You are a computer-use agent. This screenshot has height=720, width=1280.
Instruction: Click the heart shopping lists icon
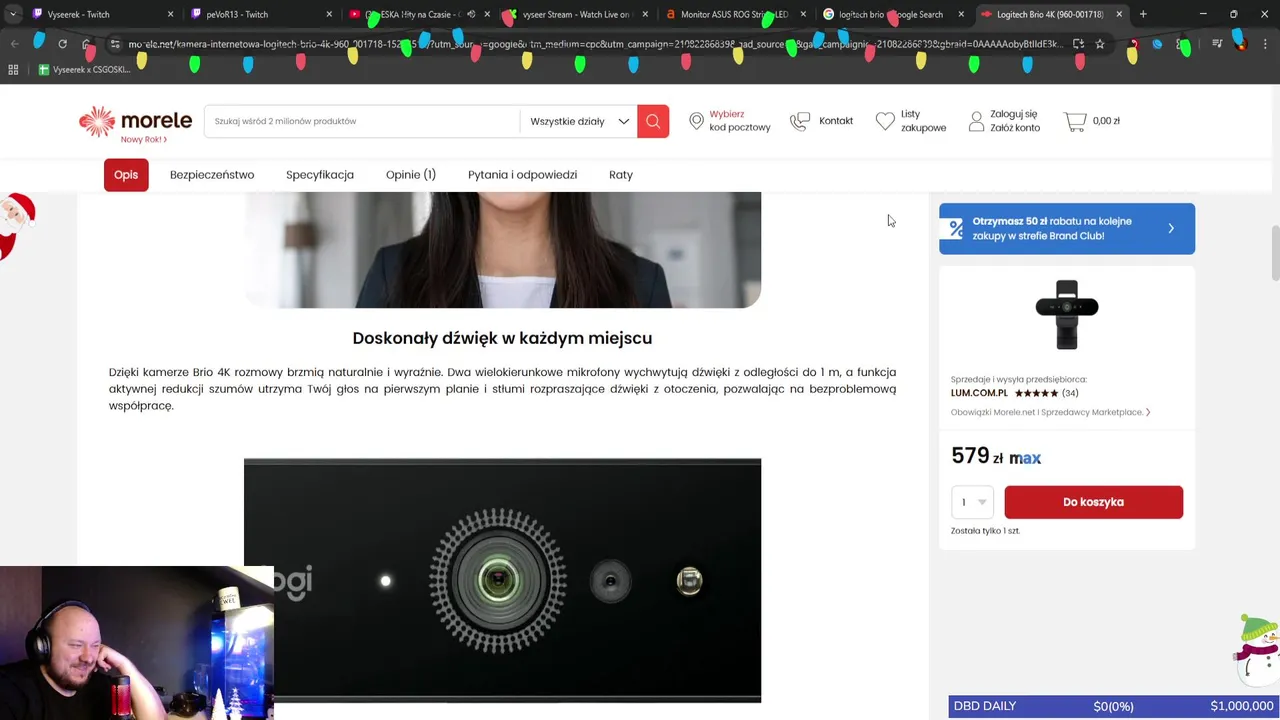pyautogui.click(x=885, y=121)
